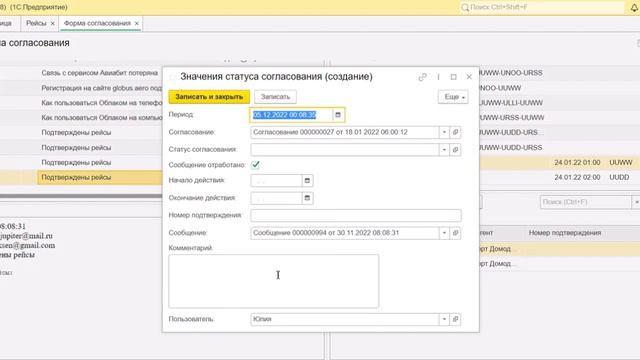Click the UUDD cell
The height and width of the screenshot is (360, 640).
pyautogui.click(x=619, y=178)
